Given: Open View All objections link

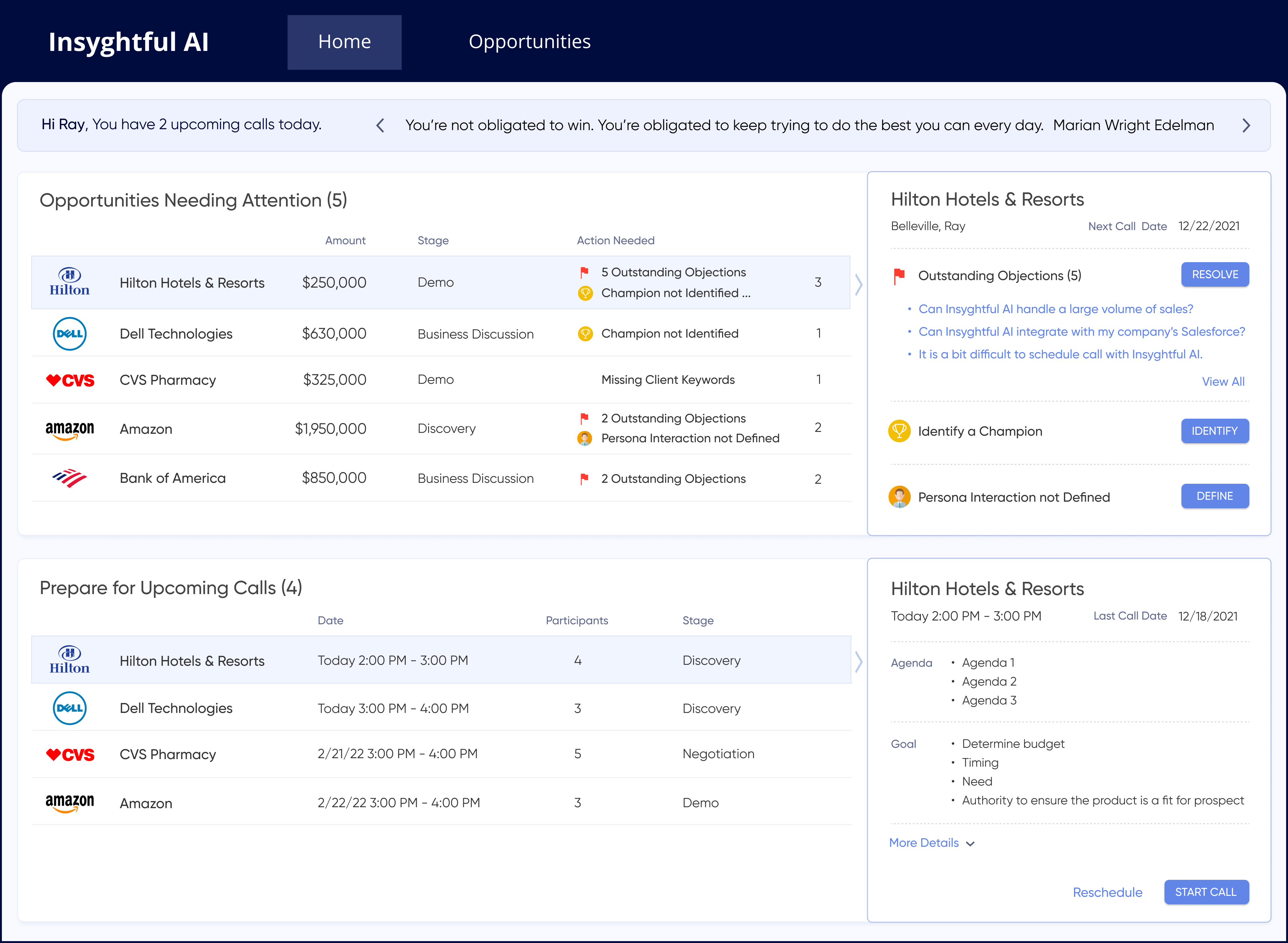Looking at the screenshot, I should (1223, 381).
